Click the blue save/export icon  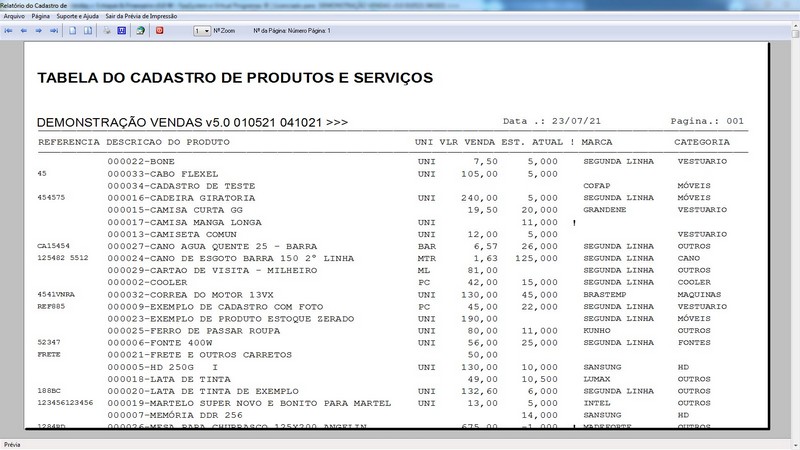(x=121, y=31)
